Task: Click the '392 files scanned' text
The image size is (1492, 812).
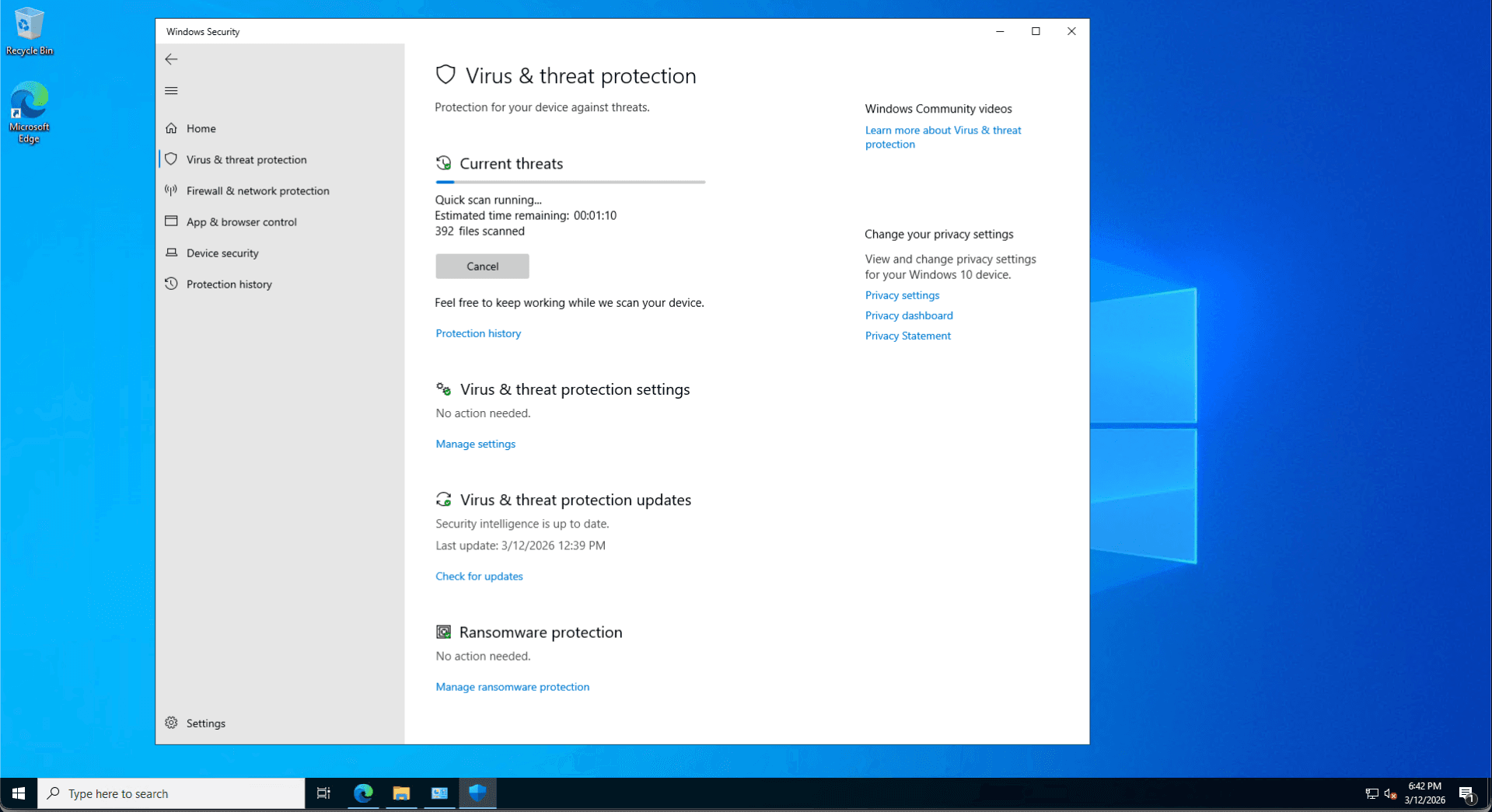Action: [480, 231]
